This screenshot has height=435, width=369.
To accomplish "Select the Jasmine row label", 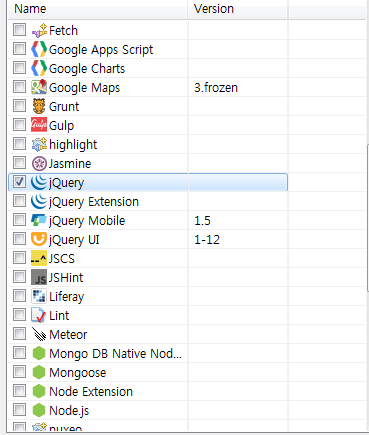I will click(x=70, y=164).
